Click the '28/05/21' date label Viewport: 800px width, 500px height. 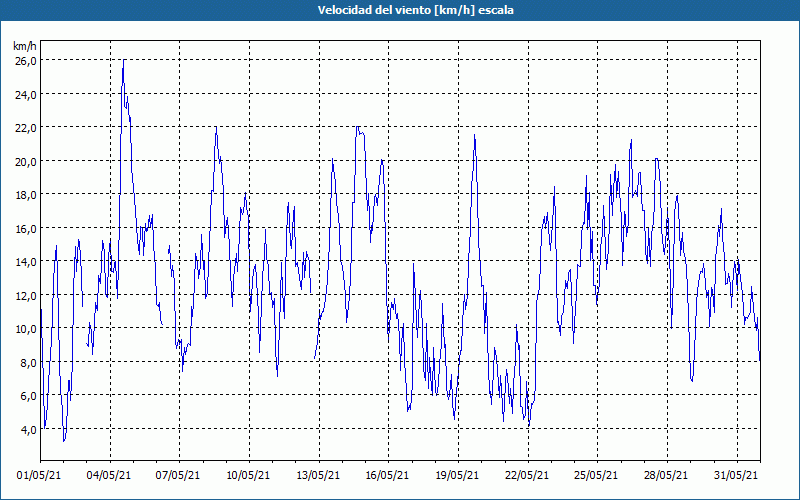(x=666, y=475)
